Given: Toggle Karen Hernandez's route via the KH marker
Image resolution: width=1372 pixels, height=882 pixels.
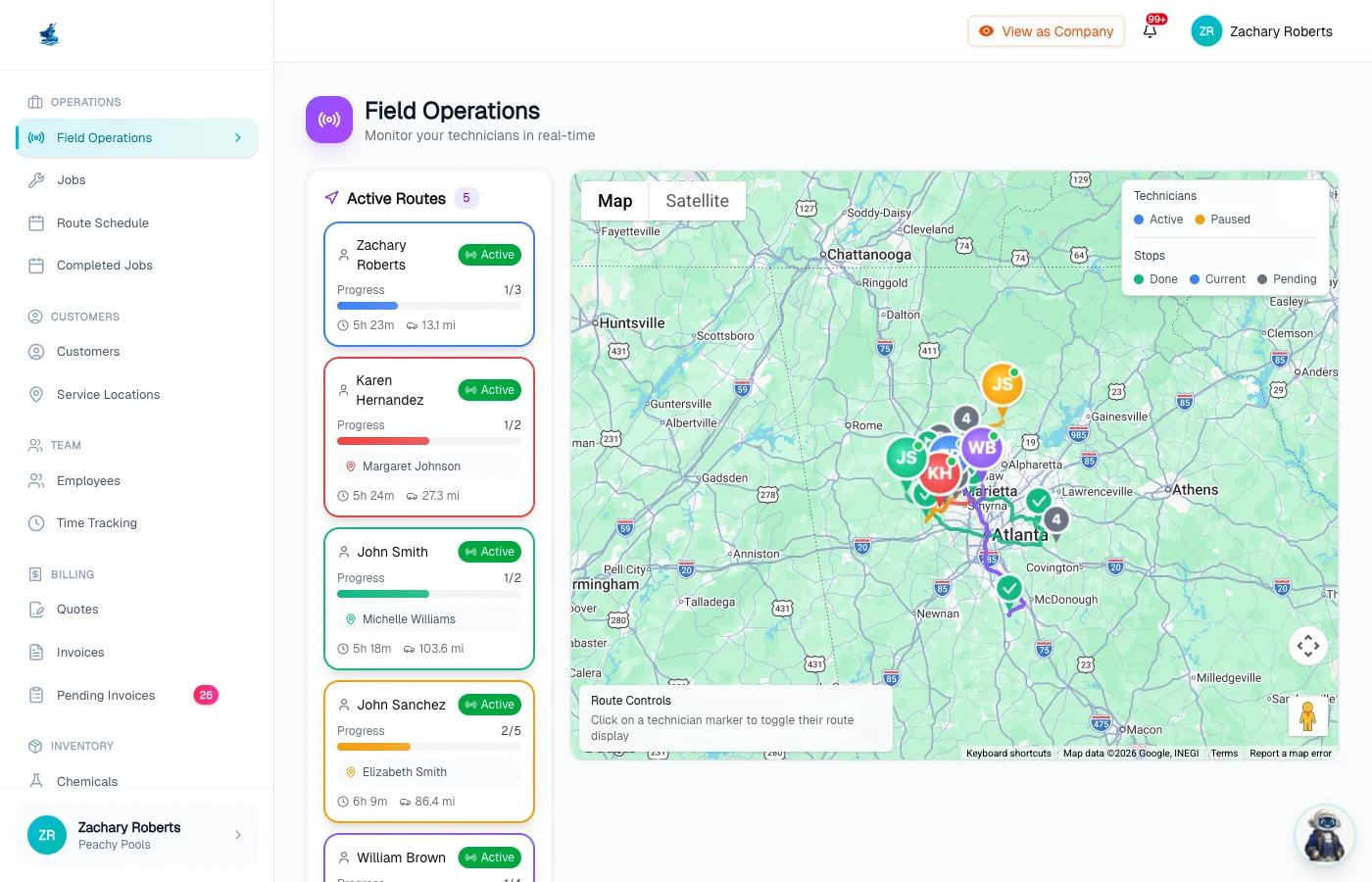Looking at the screenshot, I should tap(939, 472).
